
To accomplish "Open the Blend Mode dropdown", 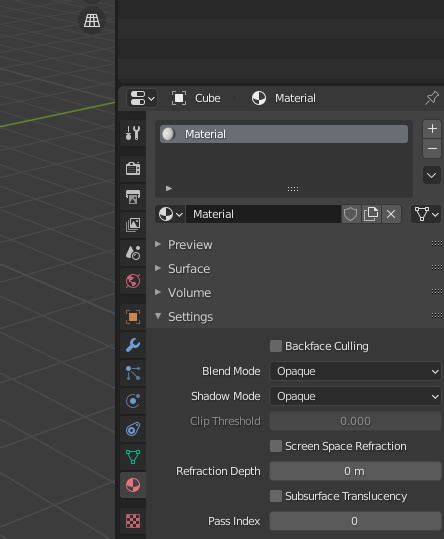I will (355, 371).
